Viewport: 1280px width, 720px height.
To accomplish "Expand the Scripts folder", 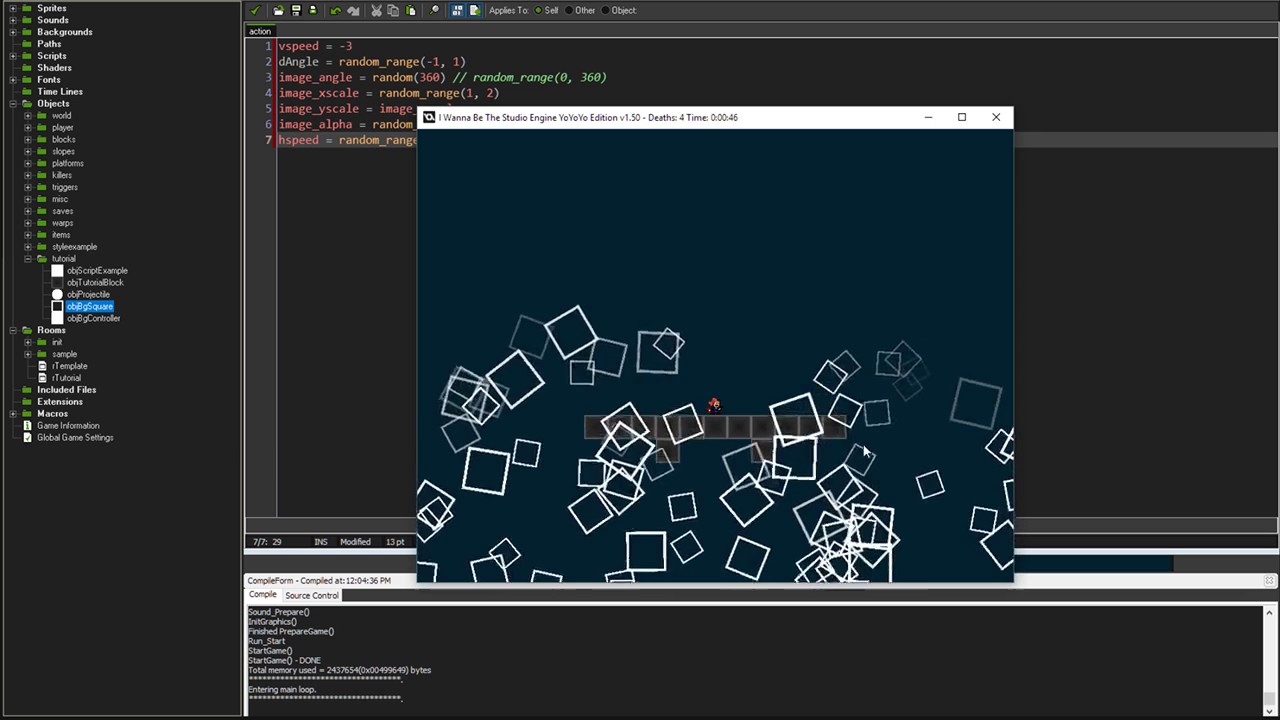I will (14, 56).
